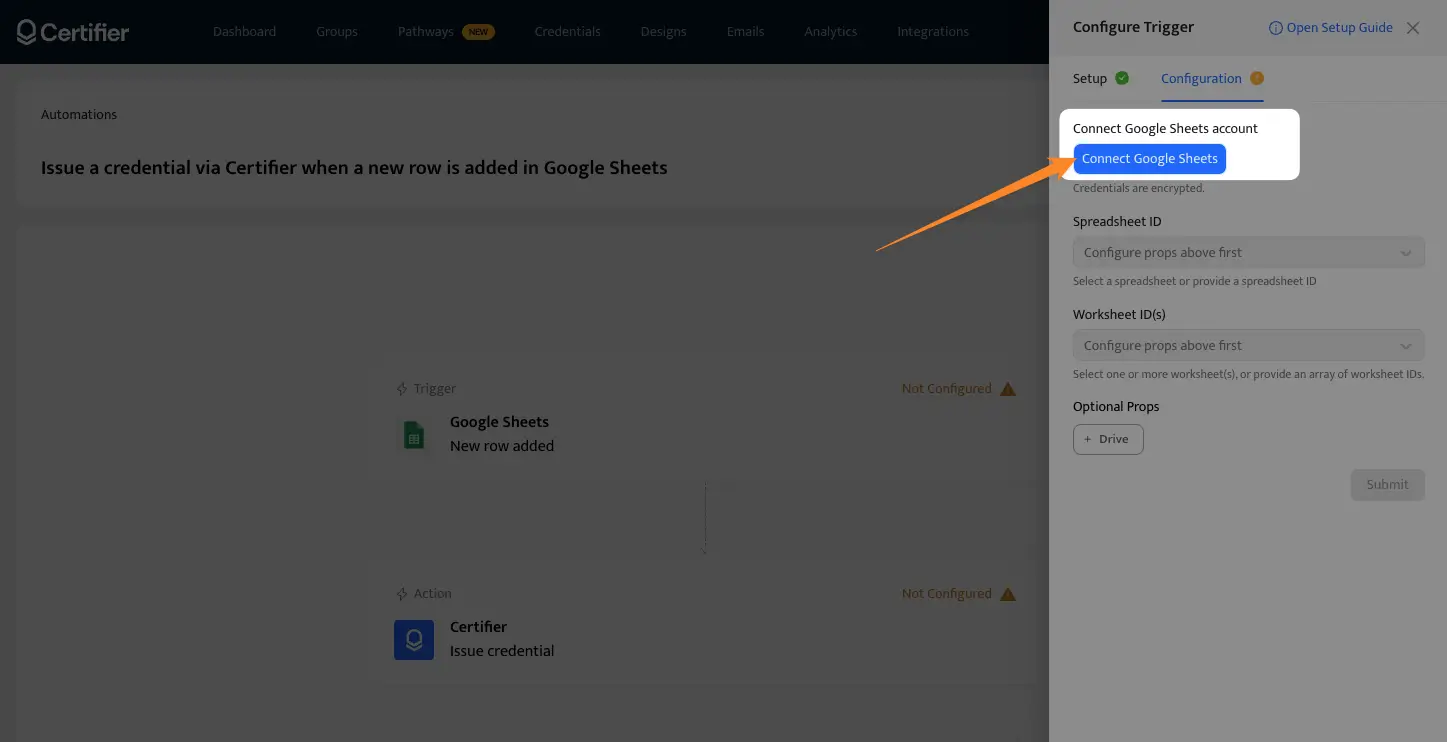Switch to the Configuration tab
Screen dimensions: 1447x742
point(1201,79)
